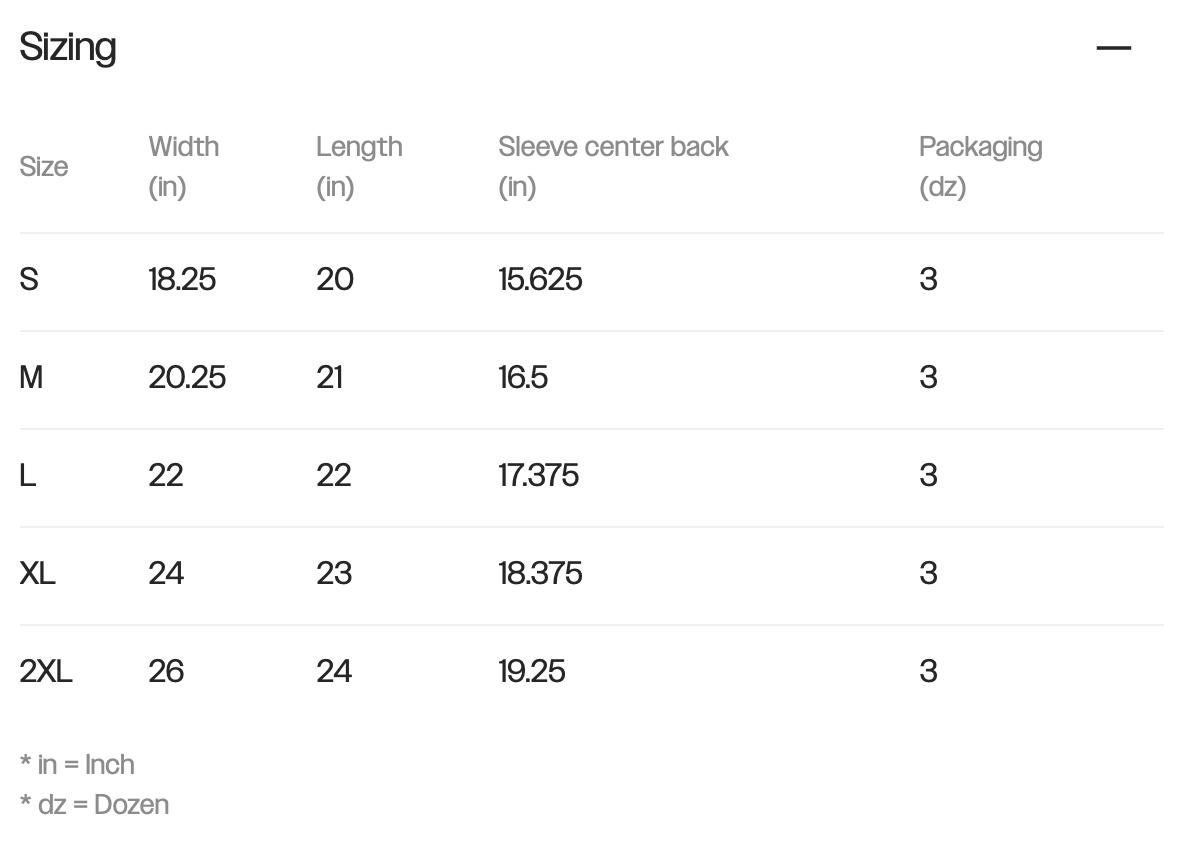The image size is (1178, 850).
Task: Click the Sleeve center back column header
Action: (613, 166)
